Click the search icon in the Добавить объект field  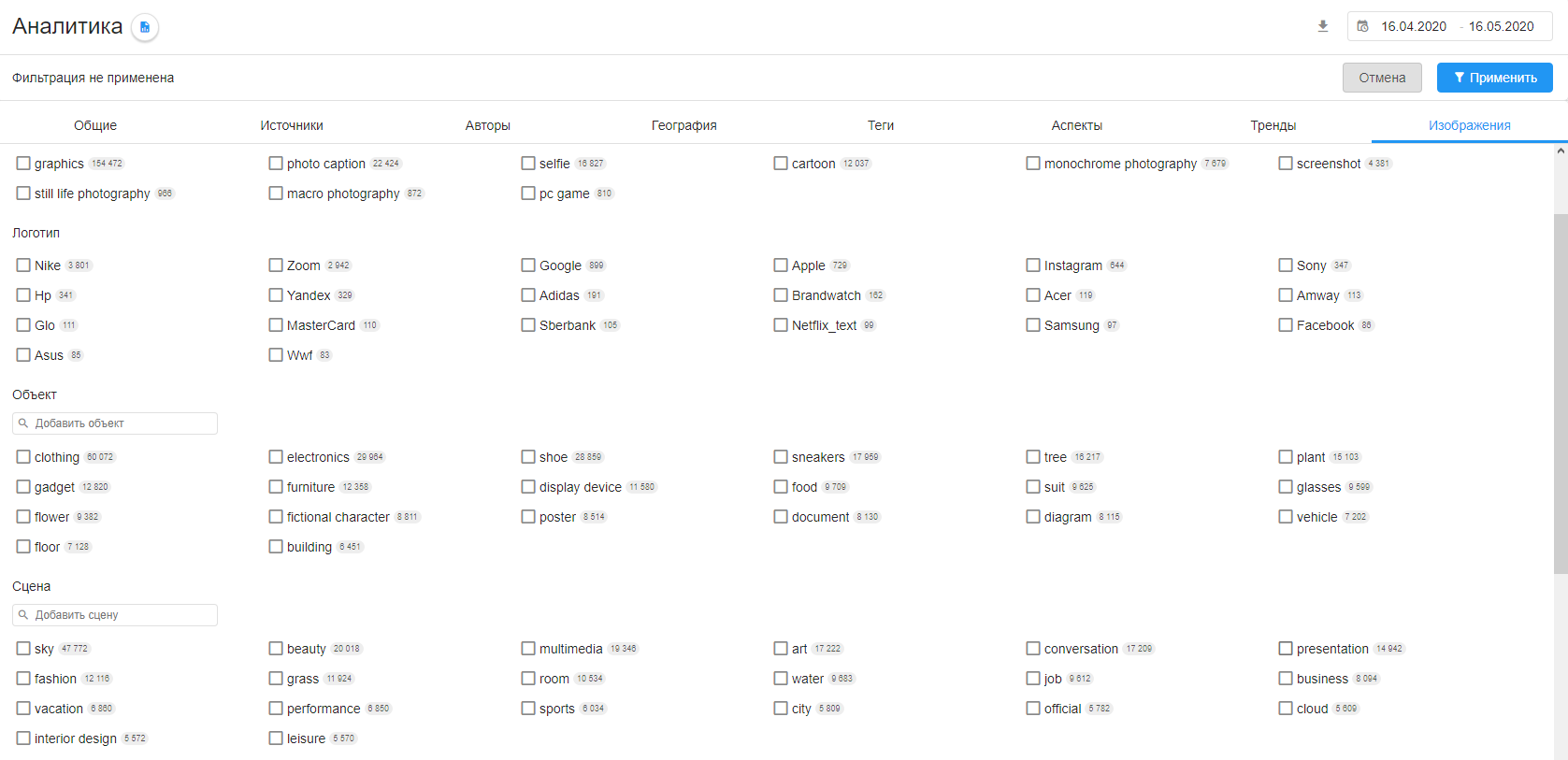pyautogui.click(x=23, y=423)
